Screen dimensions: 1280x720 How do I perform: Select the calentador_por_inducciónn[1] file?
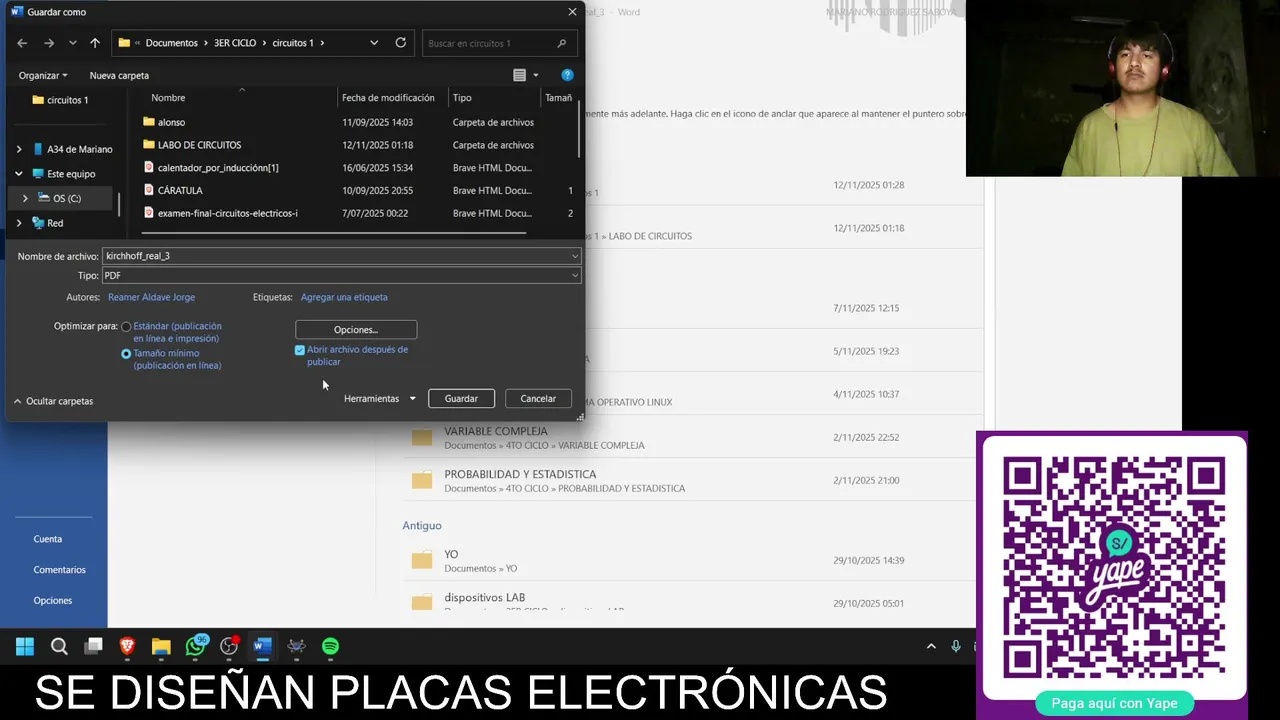(218, 168)
